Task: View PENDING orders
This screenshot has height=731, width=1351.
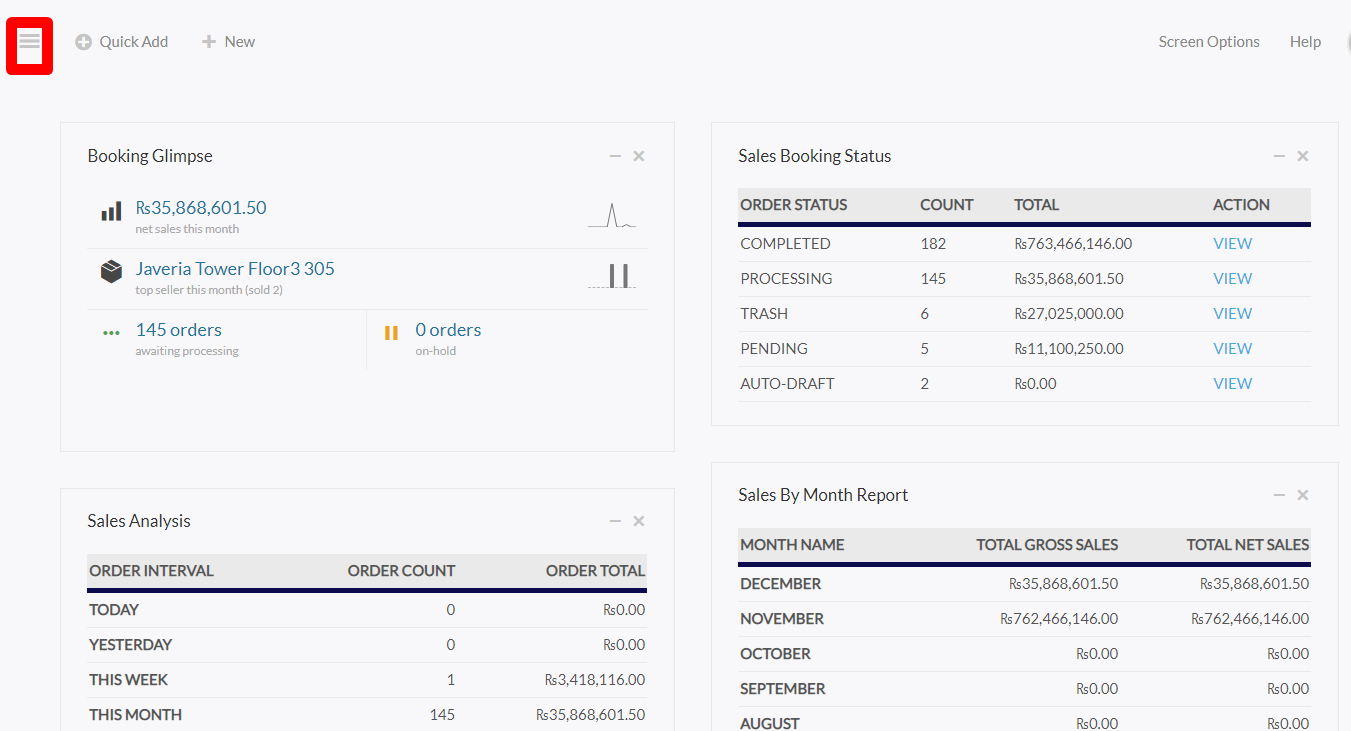Action: (1232, 349)
